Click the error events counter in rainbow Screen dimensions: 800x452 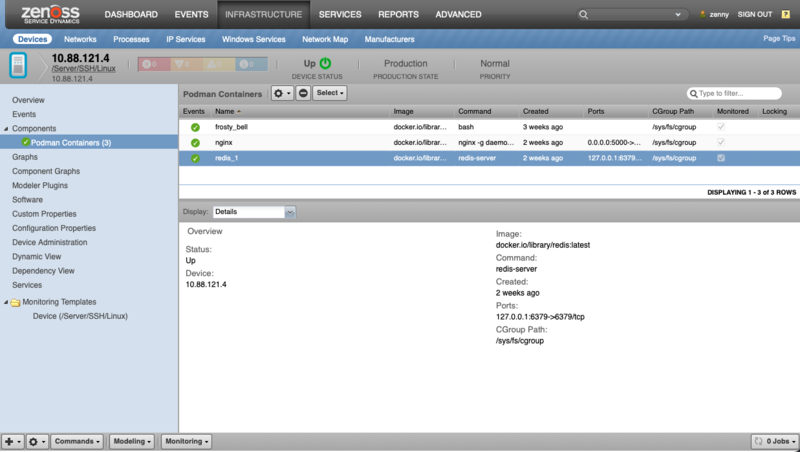(186, 64)
